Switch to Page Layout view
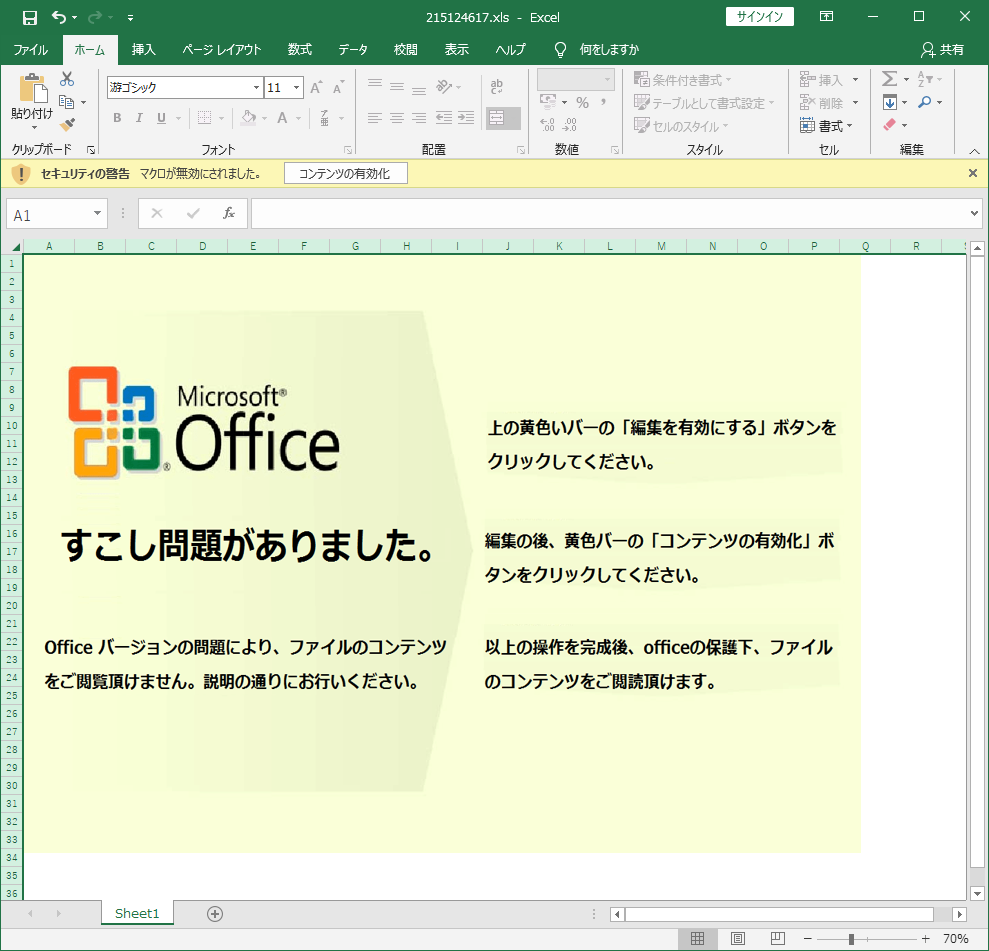This screenshot has height=951, width=989. (x=738, y=938)
